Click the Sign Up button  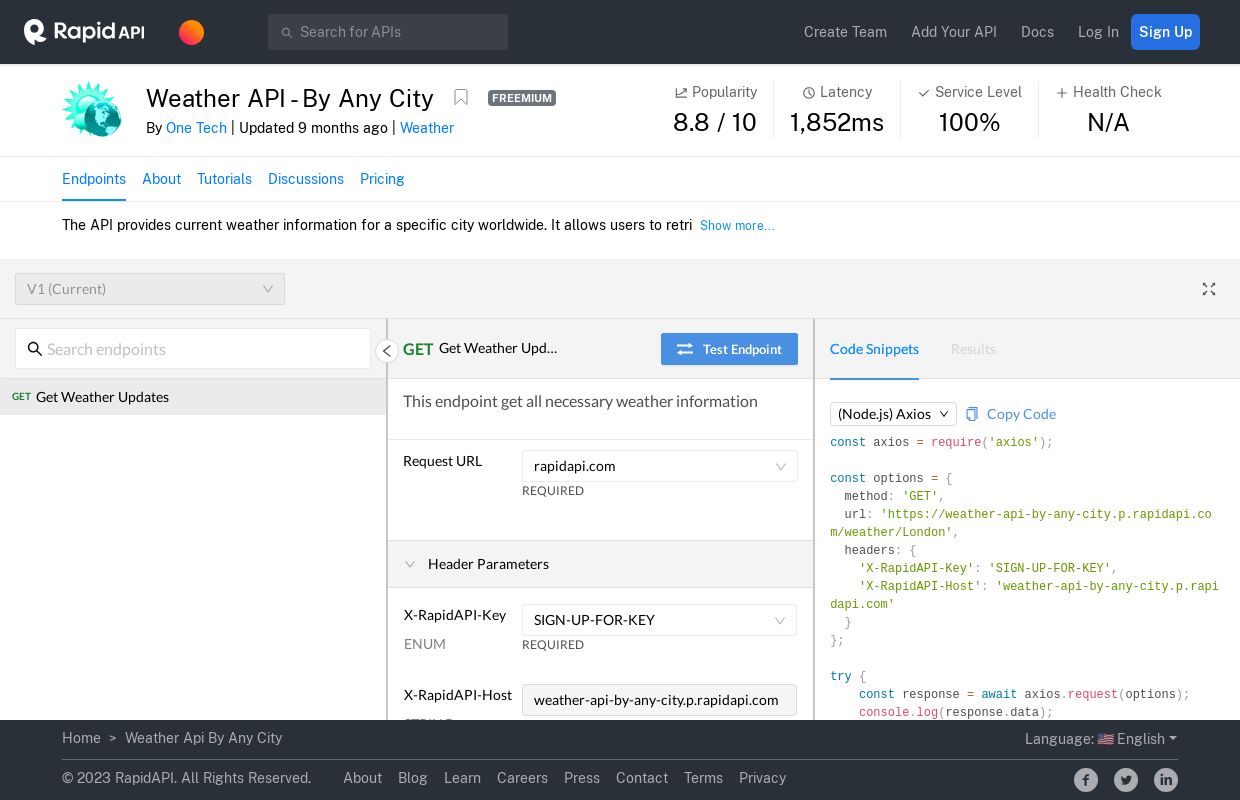pyautogui.click(x=1165, y=32)
